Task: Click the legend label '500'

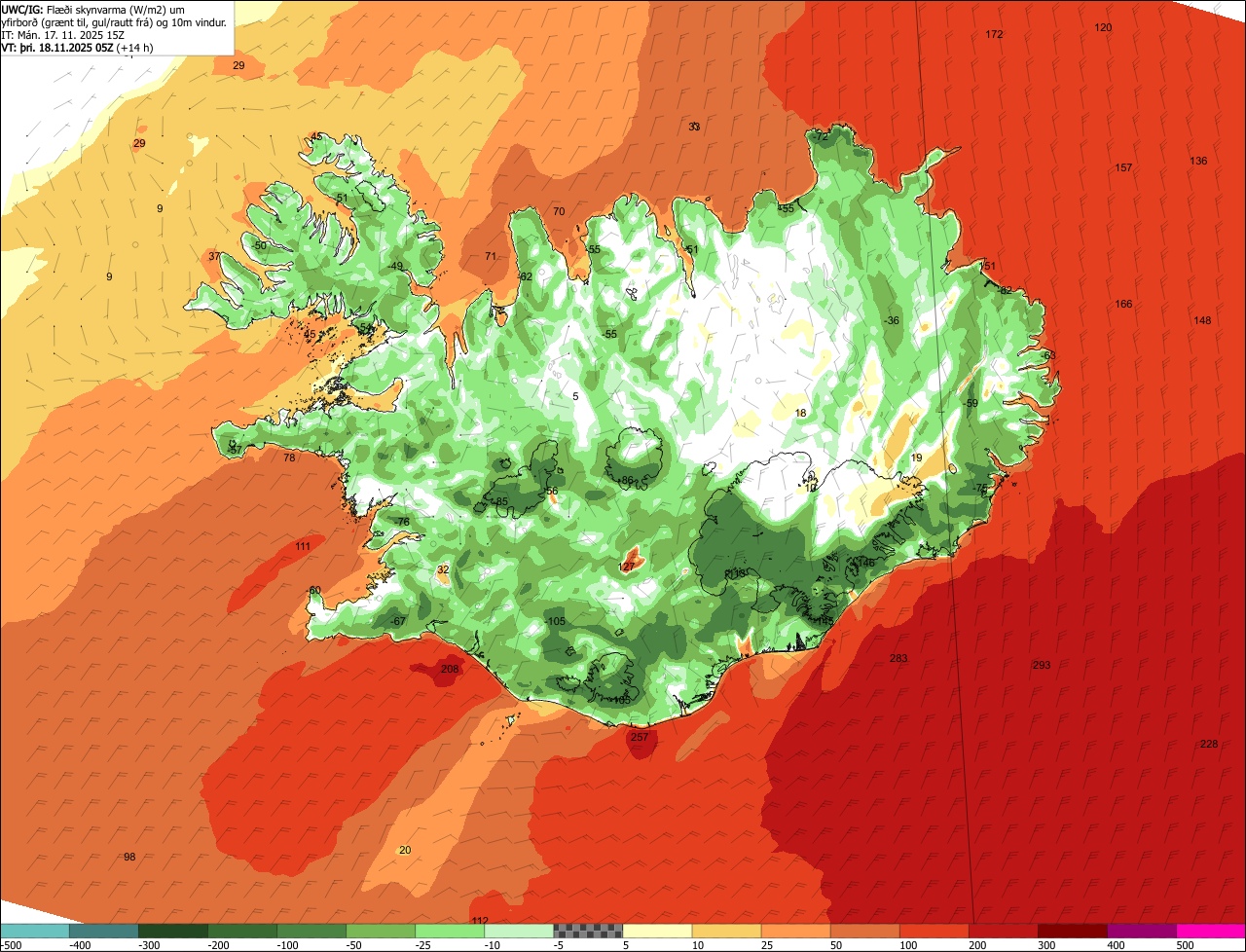Action: click(1185, 945)
